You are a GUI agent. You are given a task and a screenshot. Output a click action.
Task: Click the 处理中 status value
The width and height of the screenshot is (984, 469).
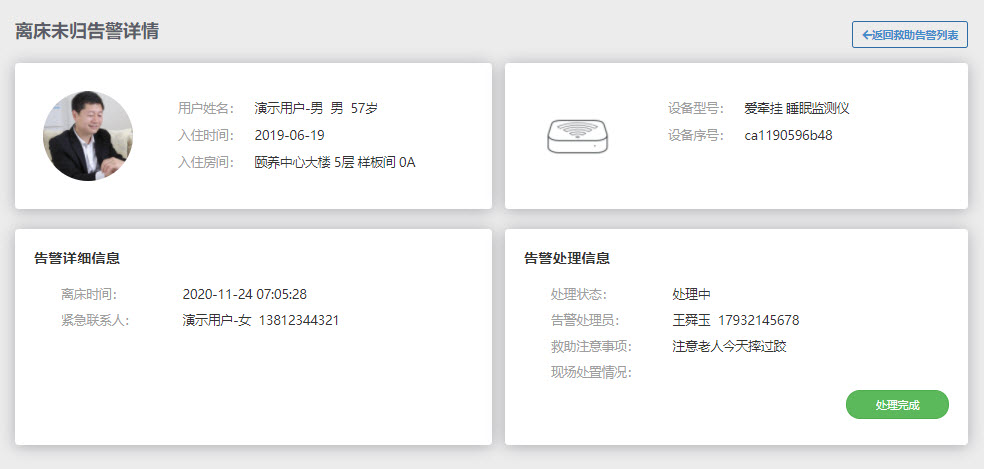[691, 294]
